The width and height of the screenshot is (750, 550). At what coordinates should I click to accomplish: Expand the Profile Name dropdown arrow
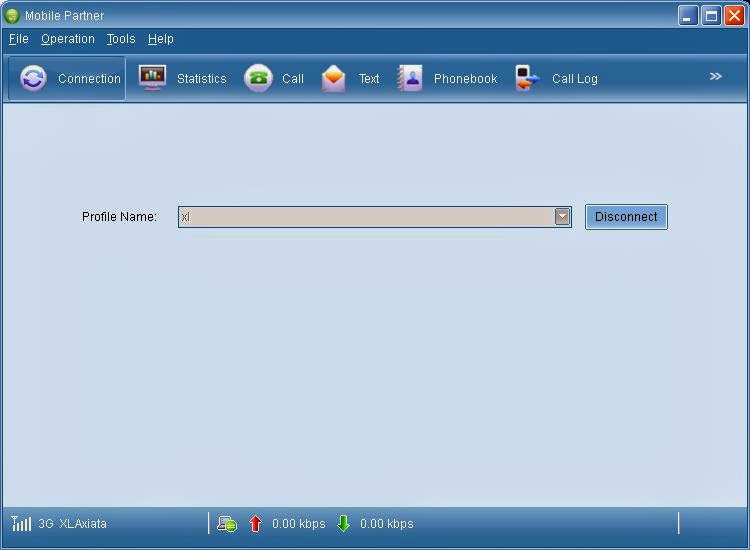(562, 217)
